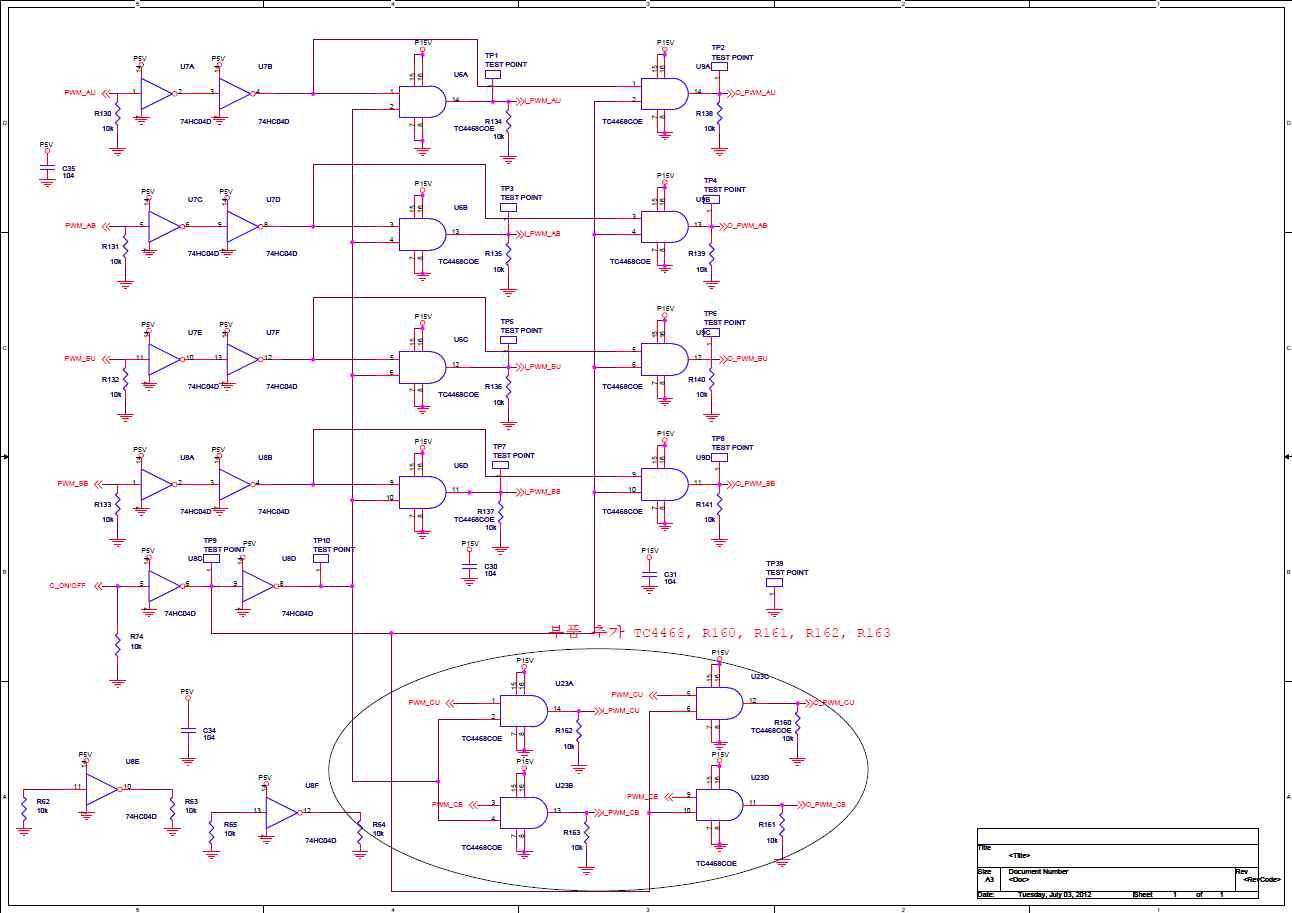The width and height of the screenshot is (1292, 913).
Task: Select the U23A AND gate symbol
Action: tap(523, 710)
